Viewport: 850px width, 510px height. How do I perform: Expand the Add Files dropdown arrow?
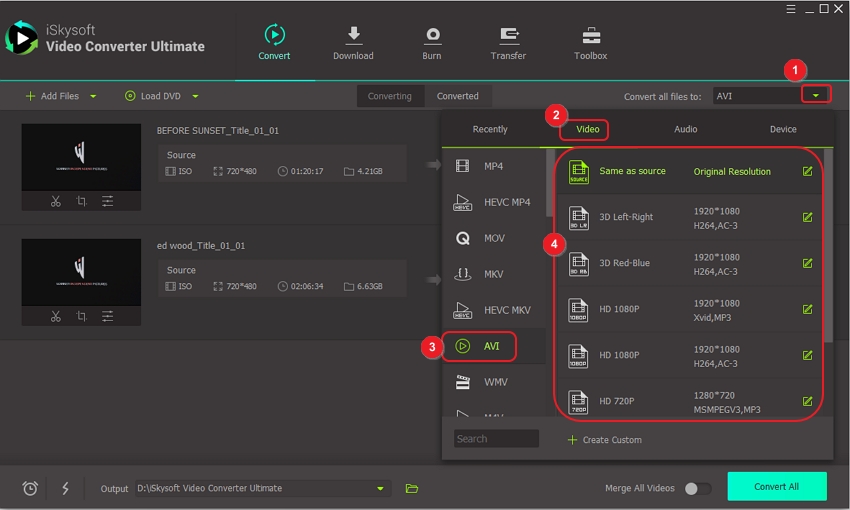pyautogui.click(x=93, y=96)
